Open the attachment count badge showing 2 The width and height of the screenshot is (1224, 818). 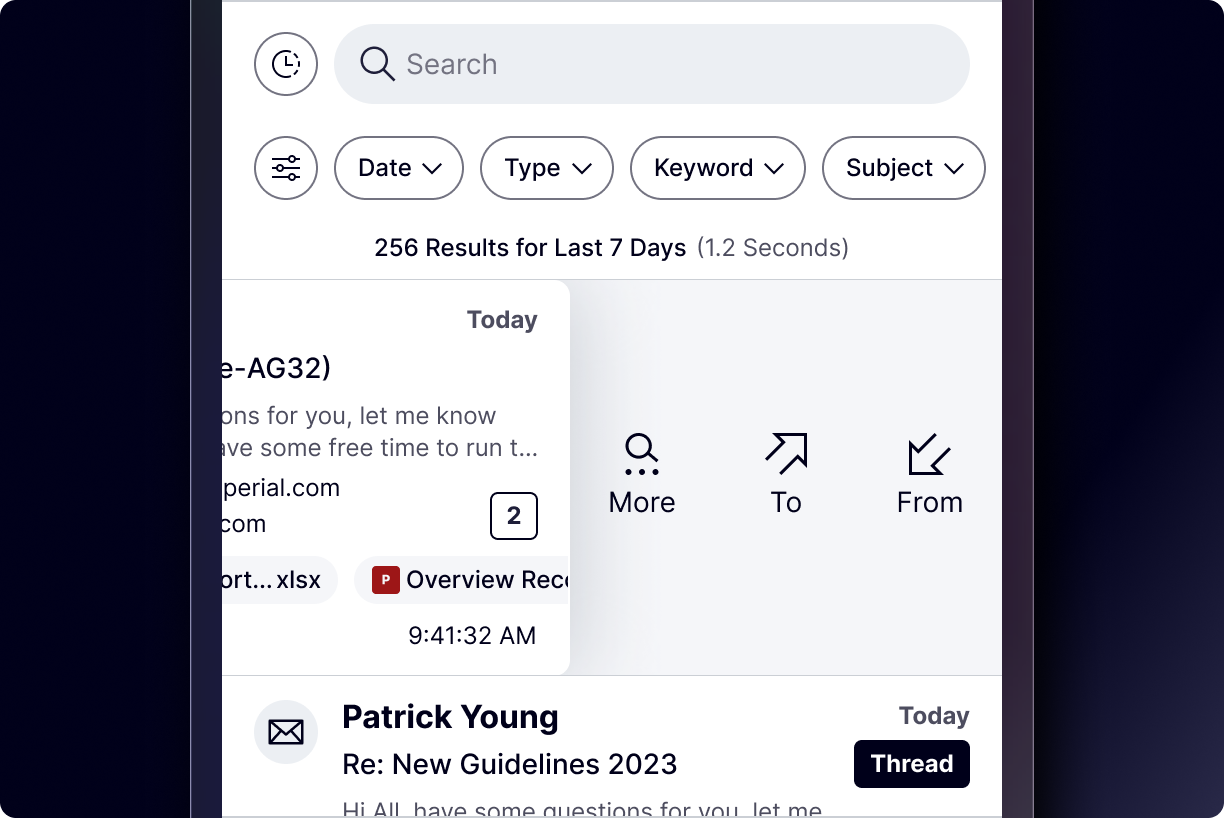click(x=514, y=516)
